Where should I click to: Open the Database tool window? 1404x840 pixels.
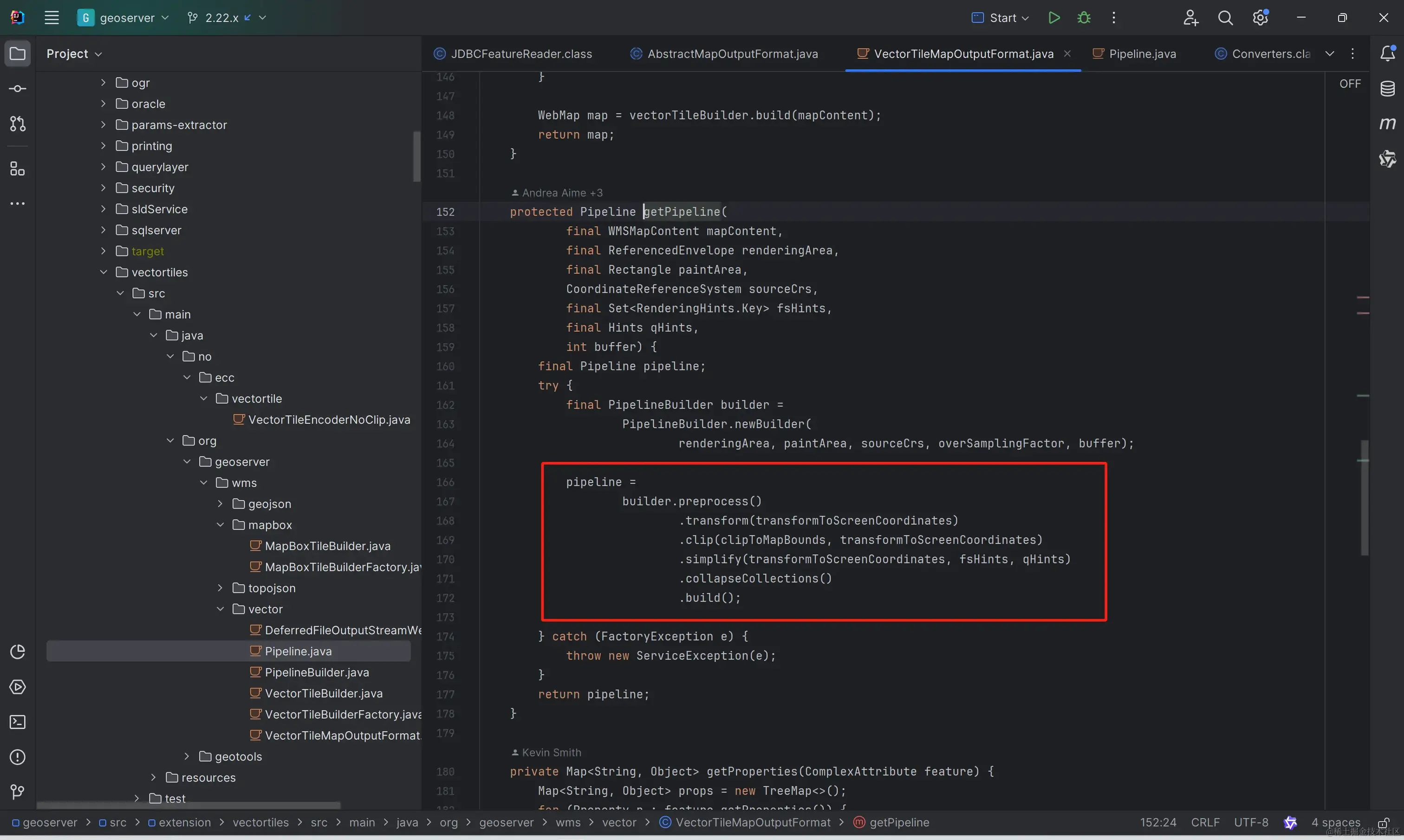[1388, 89]
